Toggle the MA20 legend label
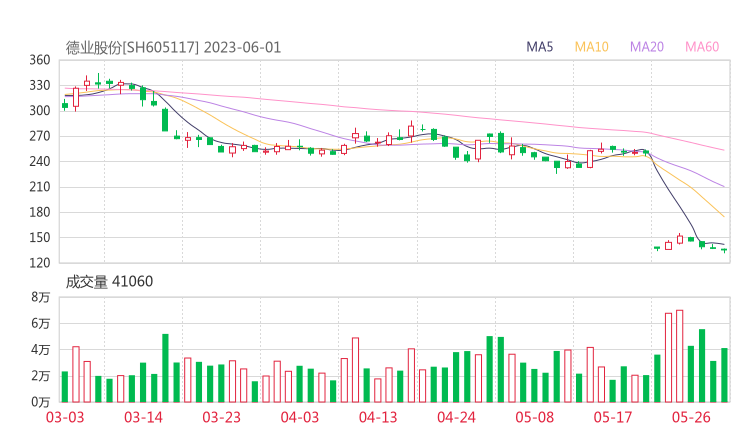 (647, 47)
